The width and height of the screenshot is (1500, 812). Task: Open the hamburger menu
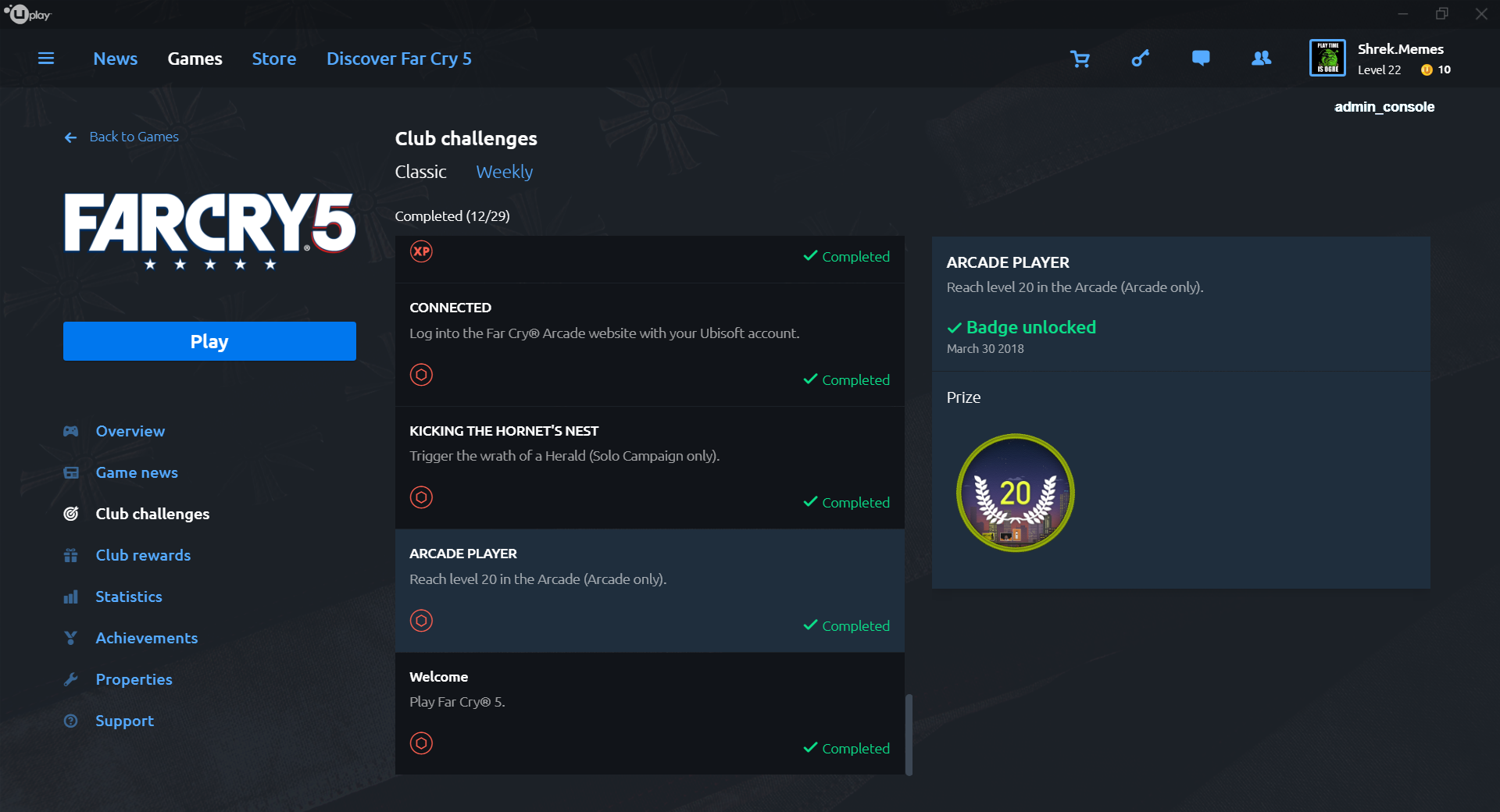point(46,59)
